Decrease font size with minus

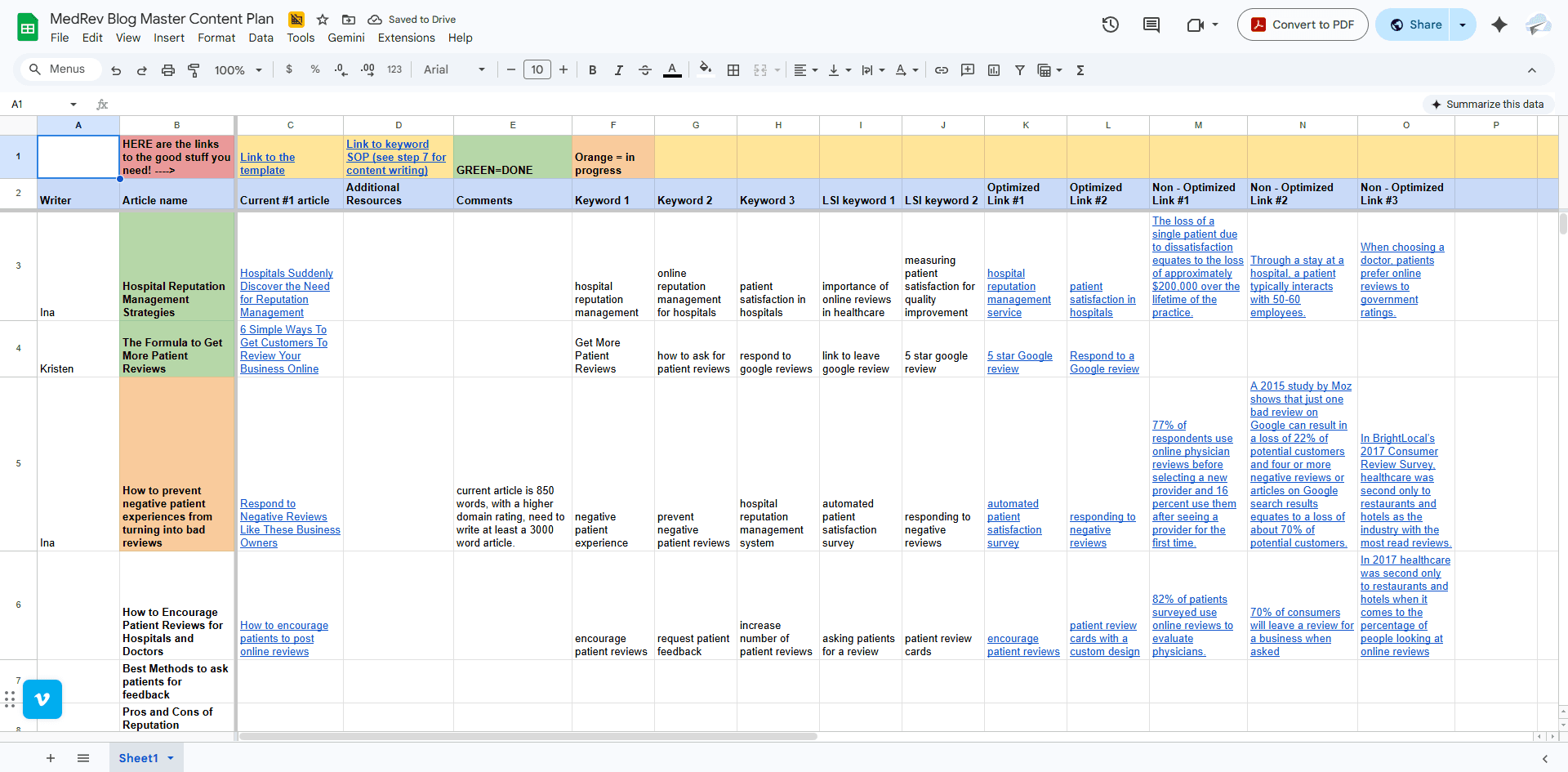511,70
